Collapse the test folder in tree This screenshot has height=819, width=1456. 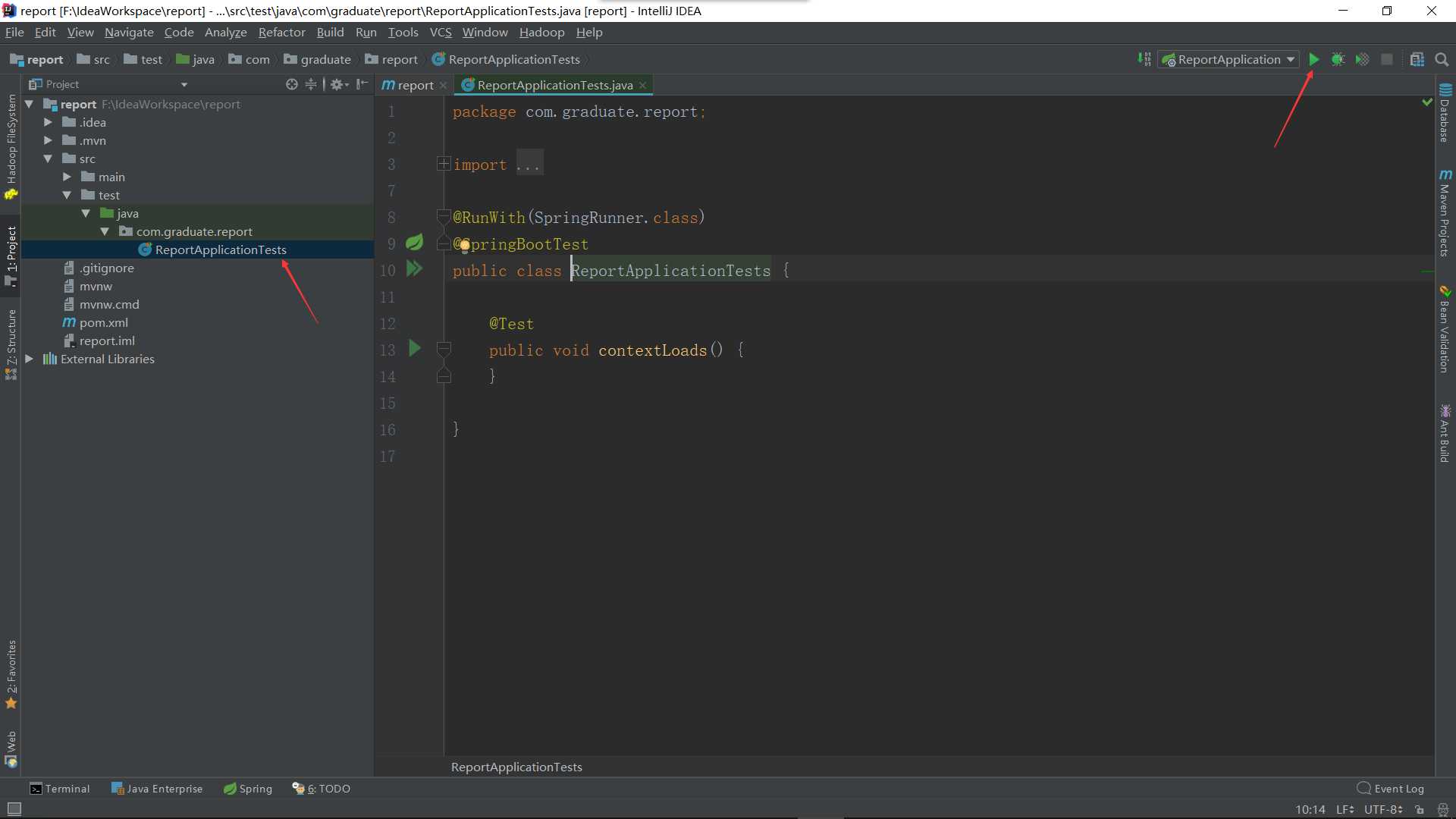[x=67, y=195]
